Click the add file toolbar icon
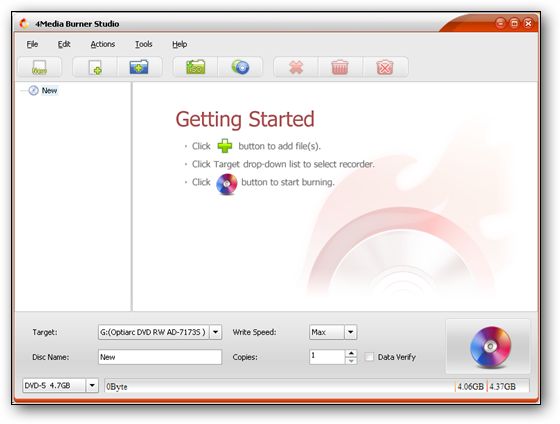This screenshot has width=560, height=424. tap(95, 67)
